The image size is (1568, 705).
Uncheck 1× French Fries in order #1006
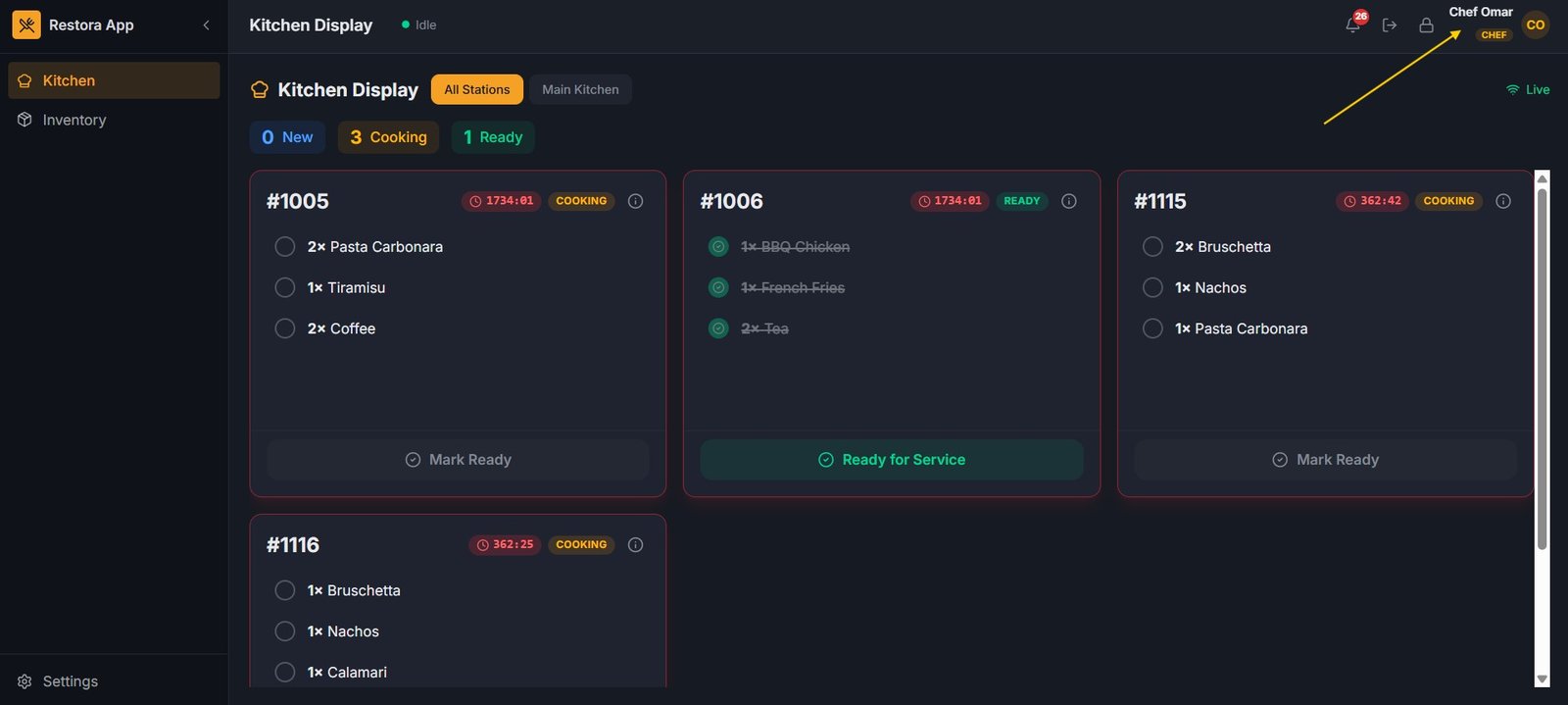718,287
